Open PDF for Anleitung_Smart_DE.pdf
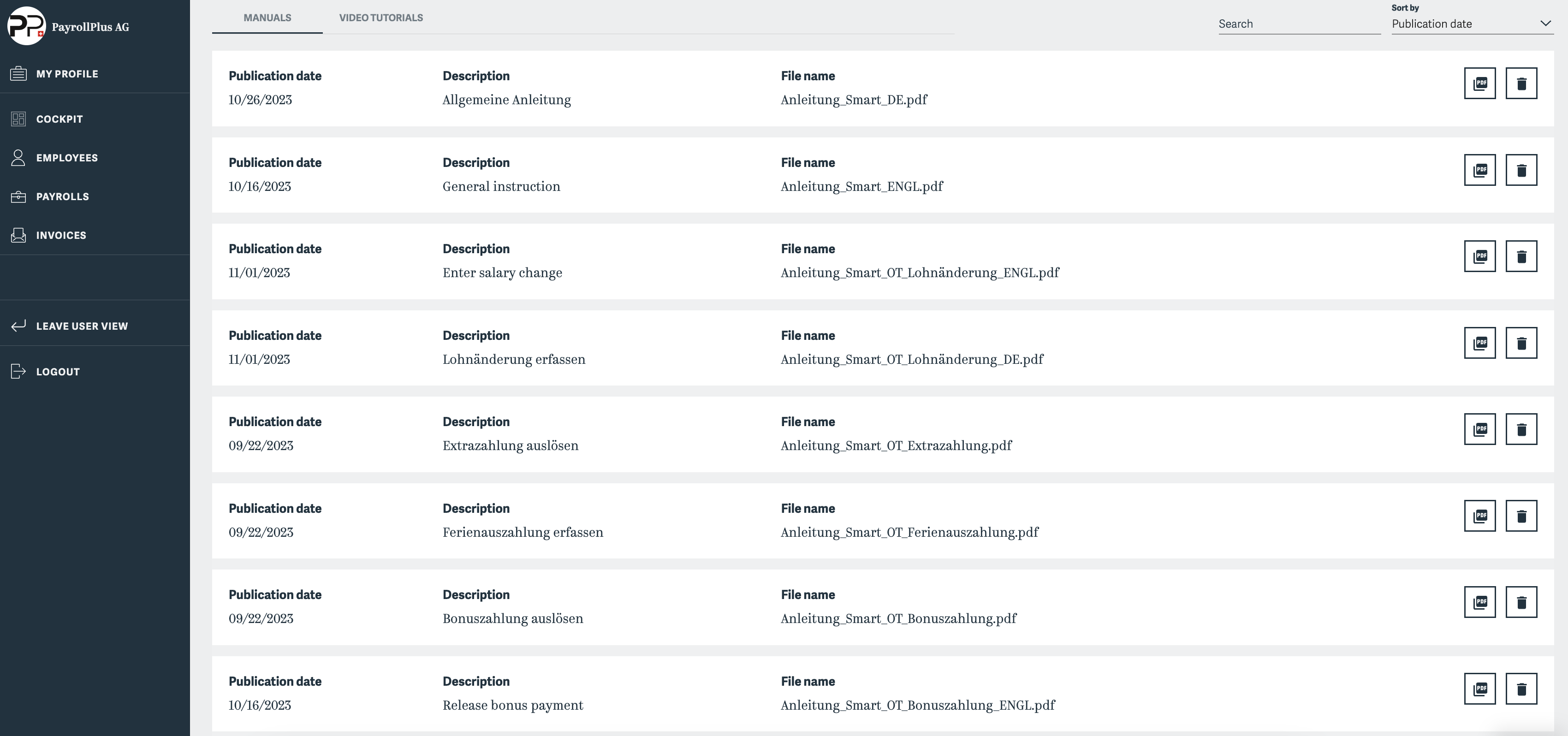Image resolution: width=1568 pixels, height=736 pixels. 1480,83
